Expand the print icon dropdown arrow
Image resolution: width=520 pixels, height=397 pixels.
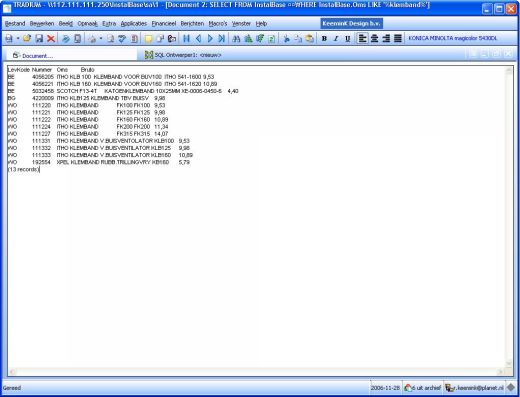coord(101,39)
